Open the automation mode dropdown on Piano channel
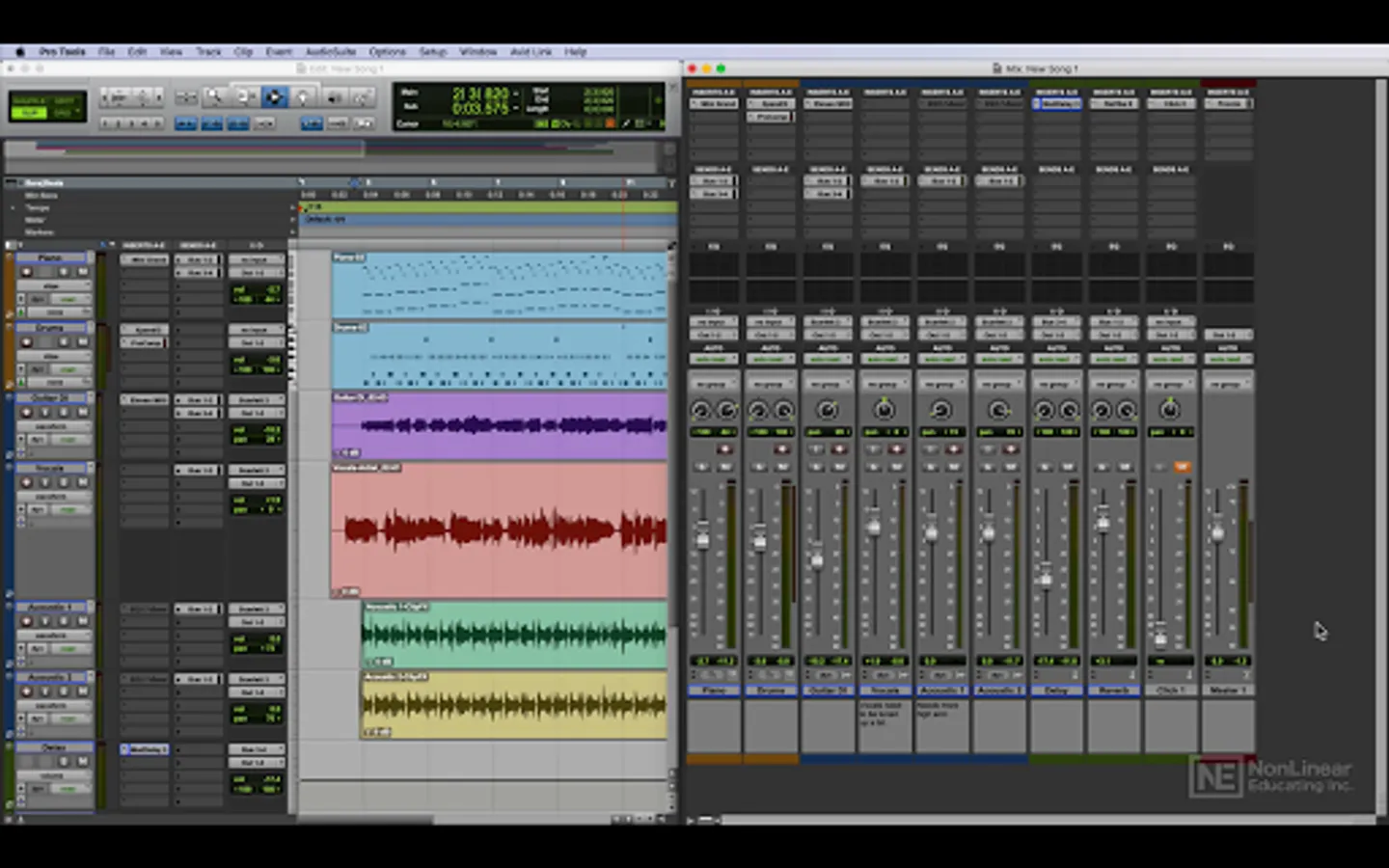1389x868 pixels. click(x=713, y=360)
